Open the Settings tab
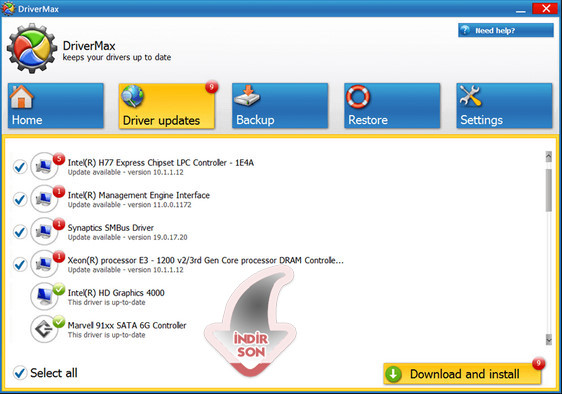The image size is (562, 394). coord(504,106)
